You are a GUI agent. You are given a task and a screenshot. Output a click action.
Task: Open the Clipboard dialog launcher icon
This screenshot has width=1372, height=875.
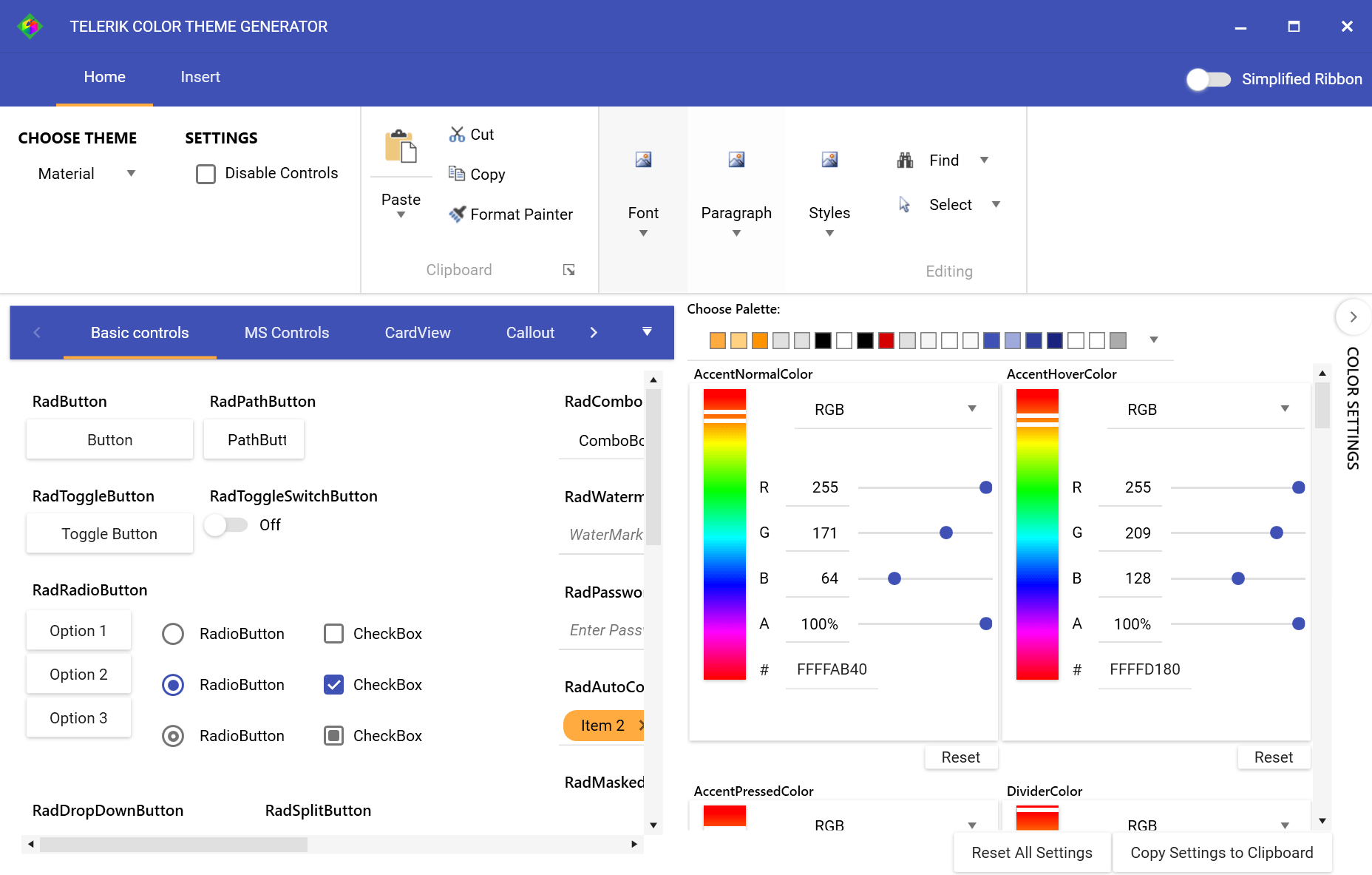click(x=568, y=270)
